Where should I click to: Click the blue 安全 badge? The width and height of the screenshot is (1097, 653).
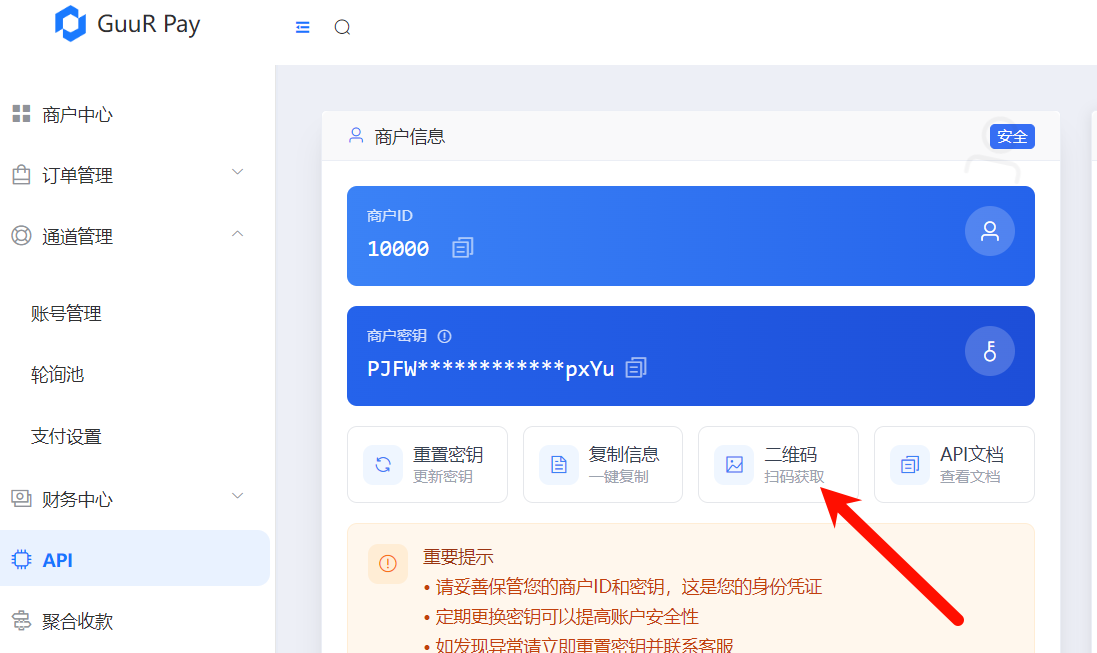[x=1011, y=136]
